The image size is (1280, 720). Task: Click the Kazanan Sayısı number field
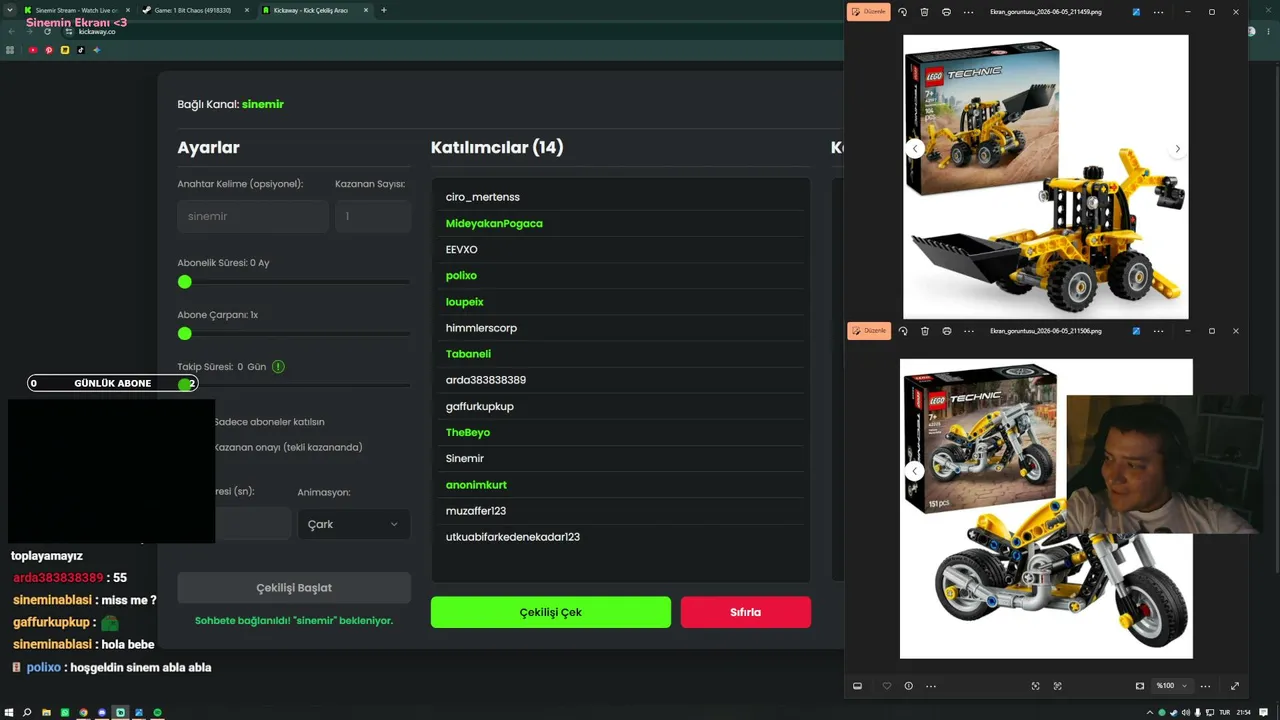tap(373, 216)
